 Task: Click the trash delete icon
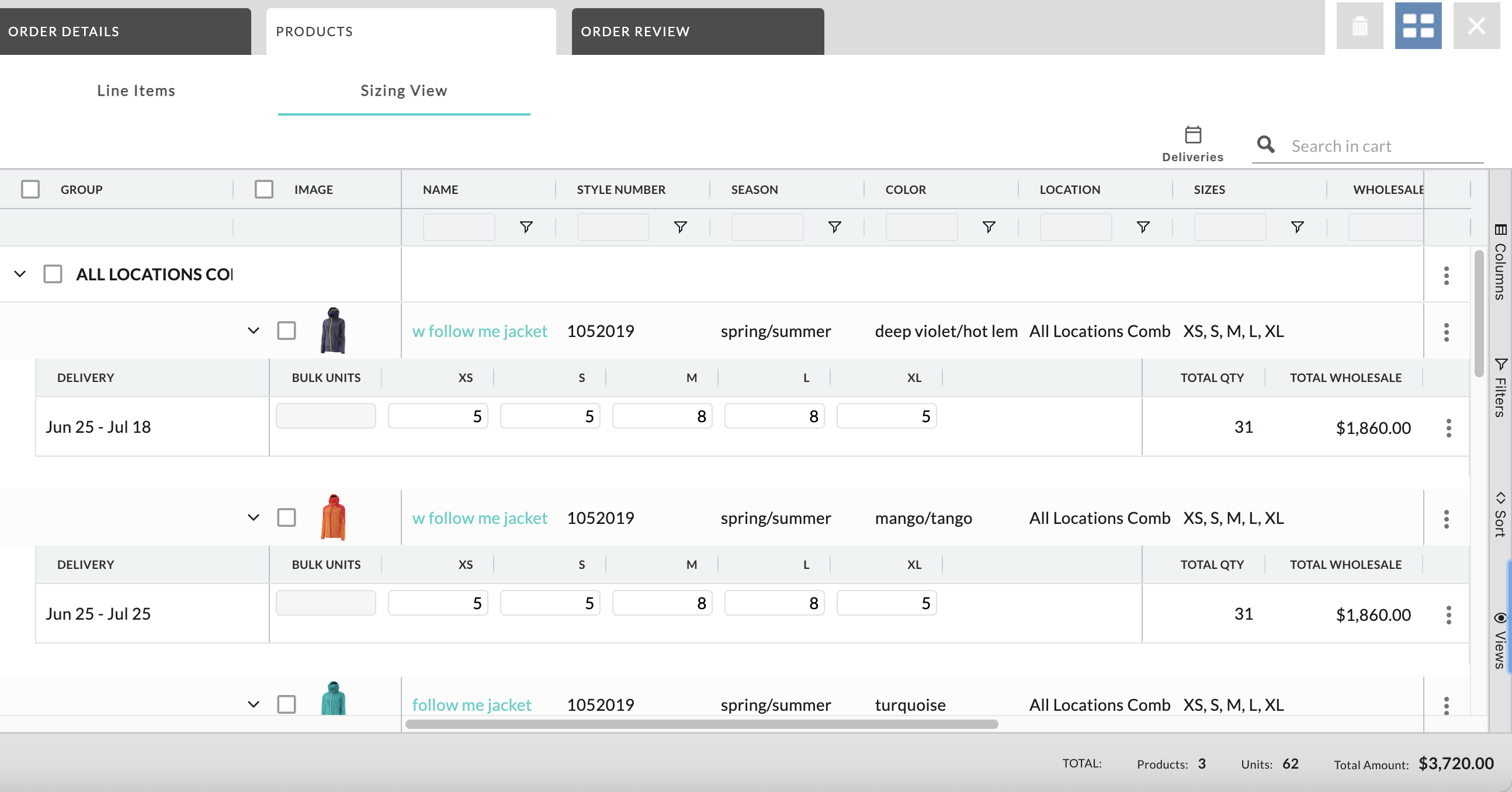click(x=1360, y=26)
